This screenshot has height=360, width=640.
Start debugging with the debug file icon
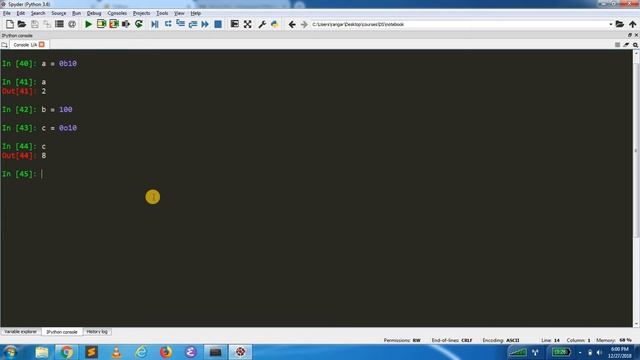155,24
